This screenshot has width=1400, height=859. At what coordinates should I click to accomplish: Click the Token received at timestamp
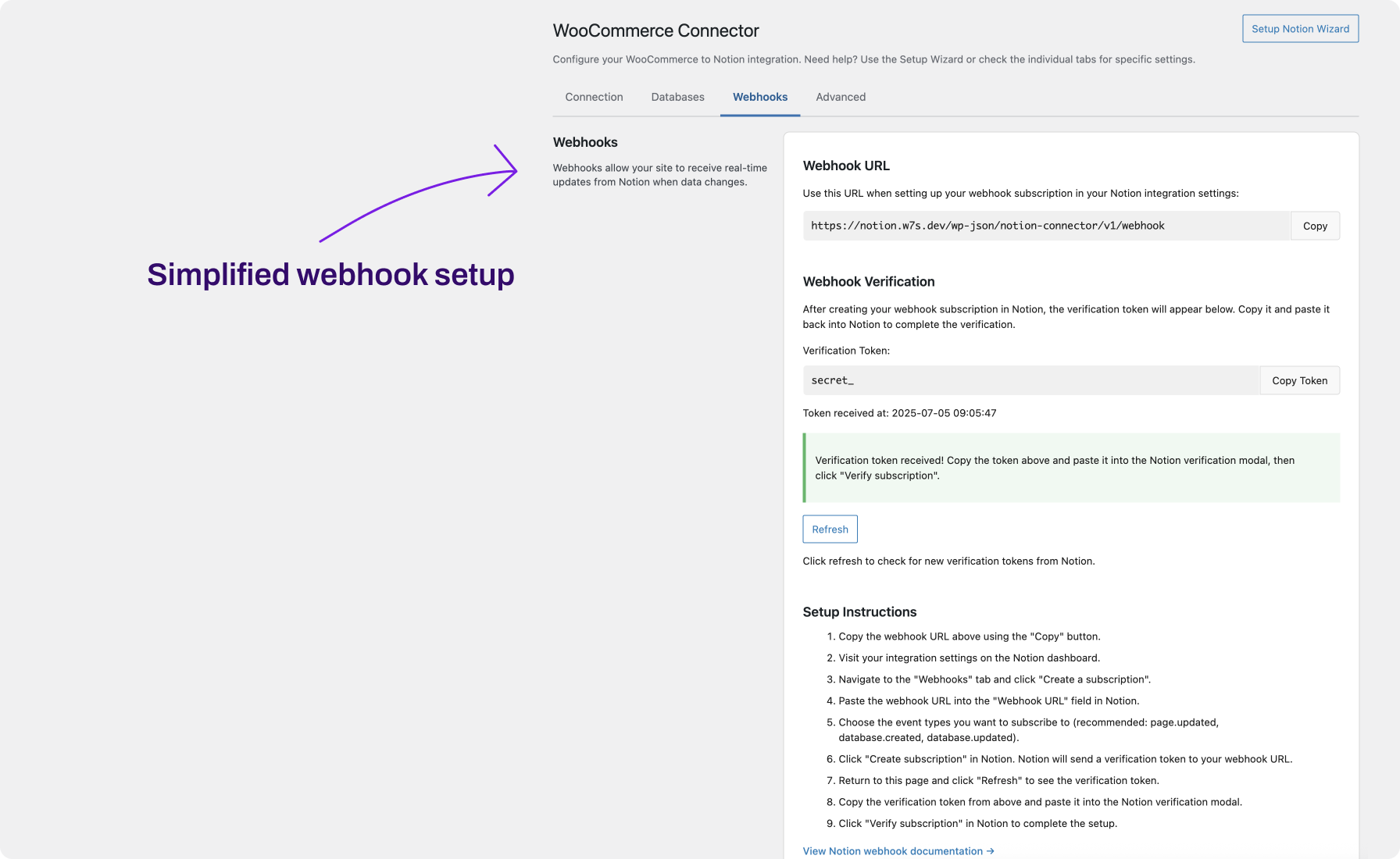[x=899, y=413]
